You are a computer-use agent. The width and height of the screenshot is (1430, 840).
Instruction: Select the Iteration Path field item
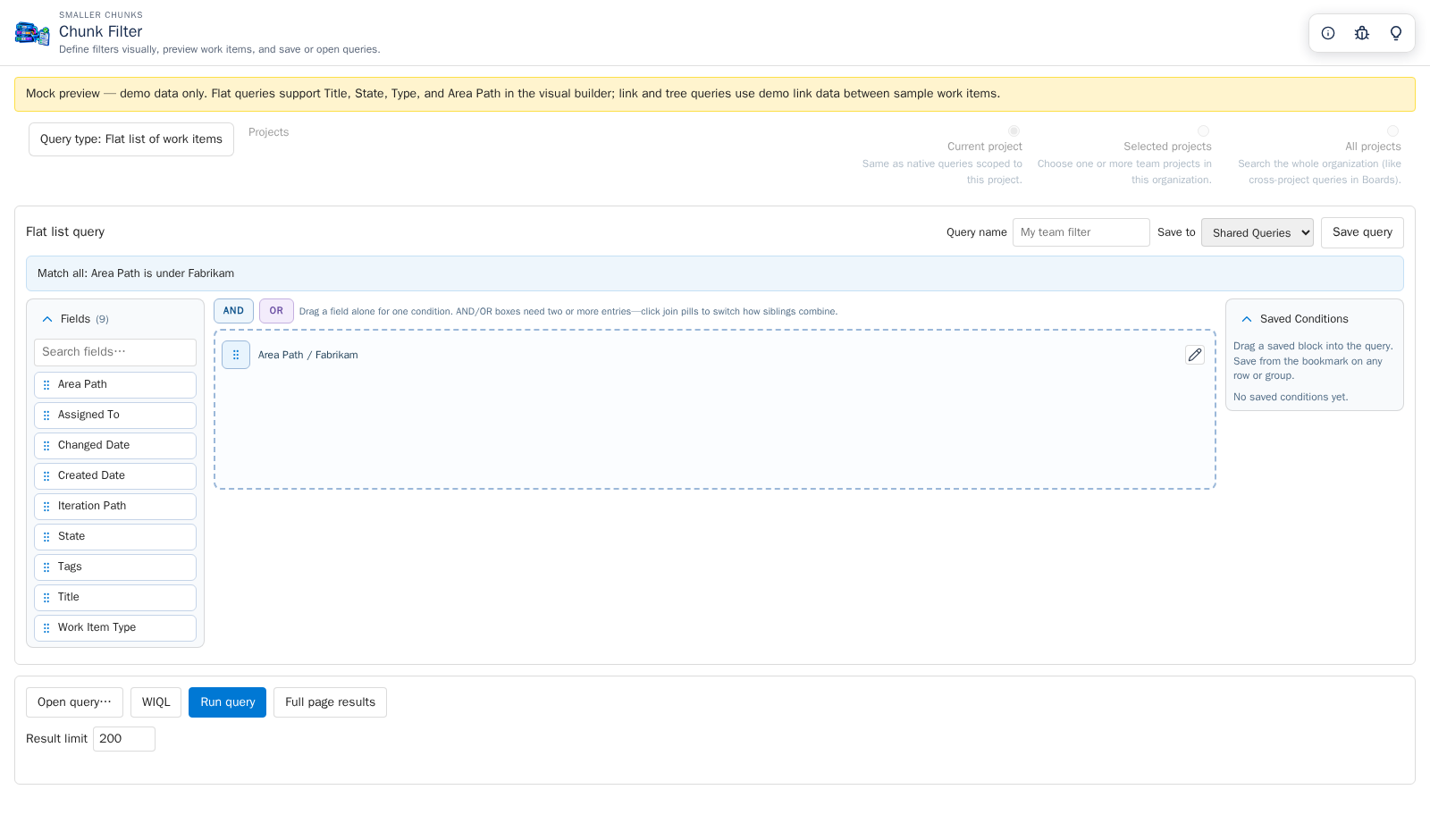pyautogui.click(x=115, y=507)
